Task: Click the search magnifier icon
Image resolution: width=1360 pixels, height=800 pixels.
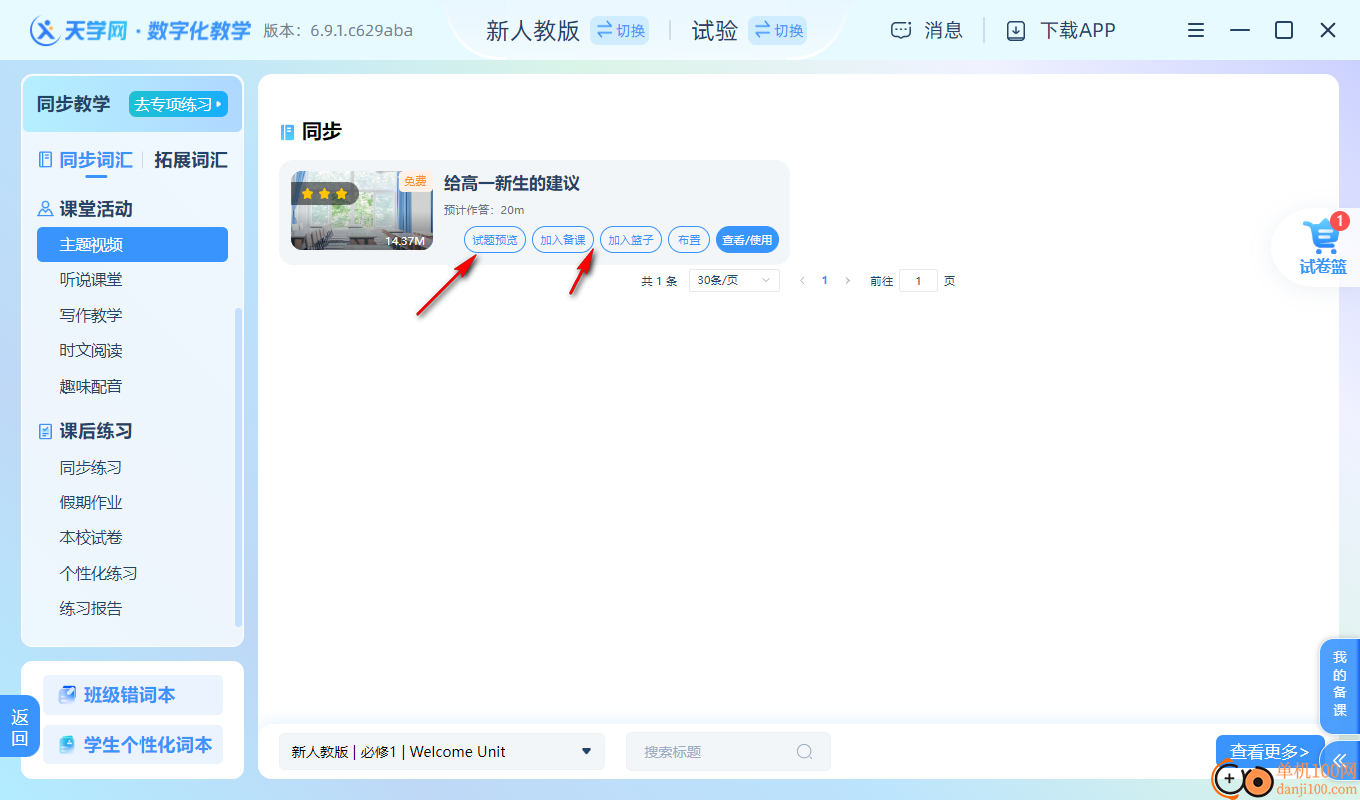Action: [x=804, y=752]
